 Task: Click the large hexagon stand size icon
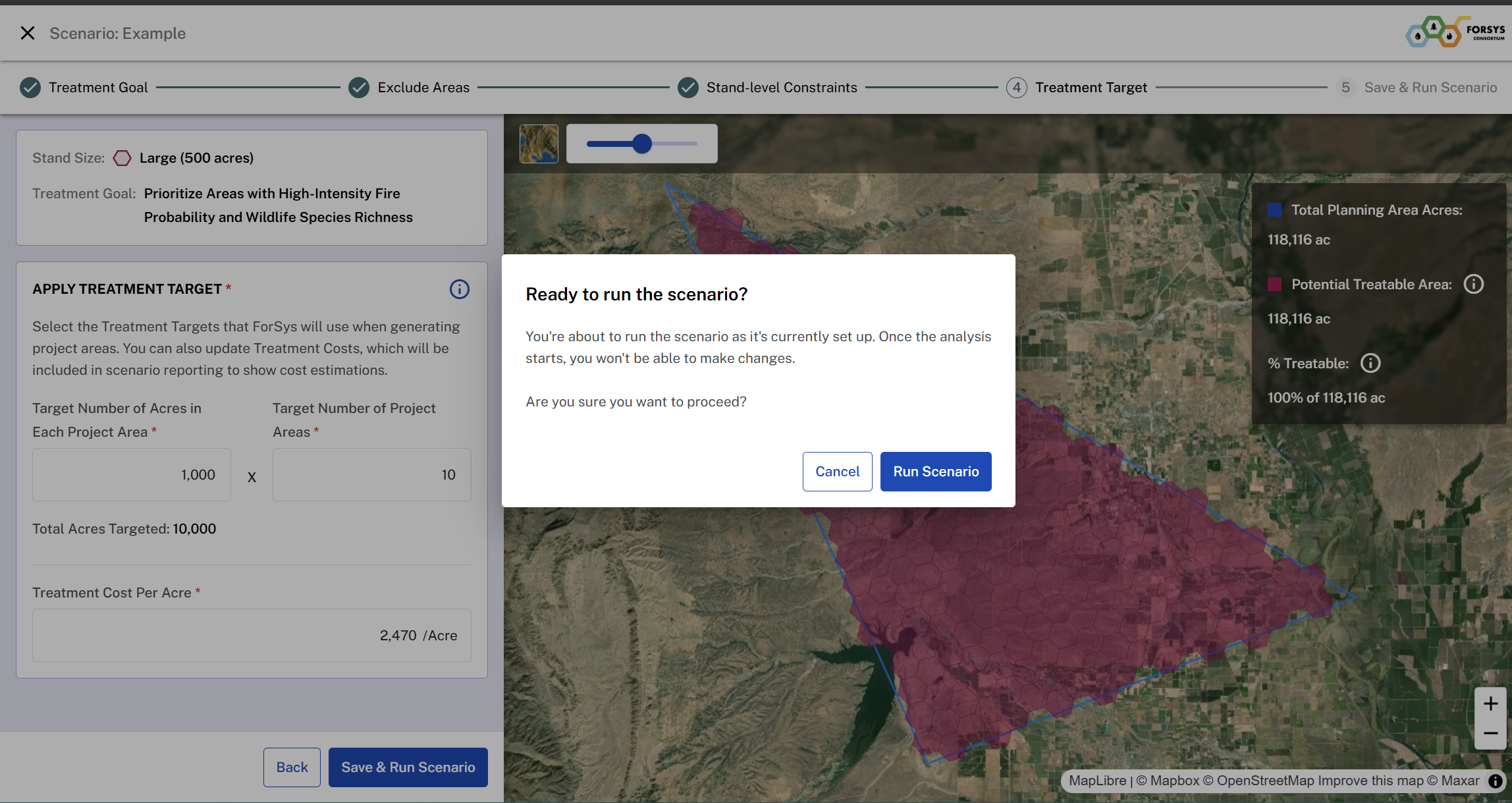click(x=122, y=158)
